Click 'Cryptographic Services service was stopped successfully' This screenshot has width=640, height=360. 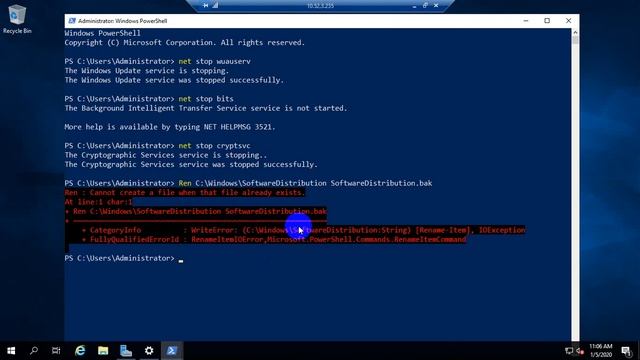(191, 165)
